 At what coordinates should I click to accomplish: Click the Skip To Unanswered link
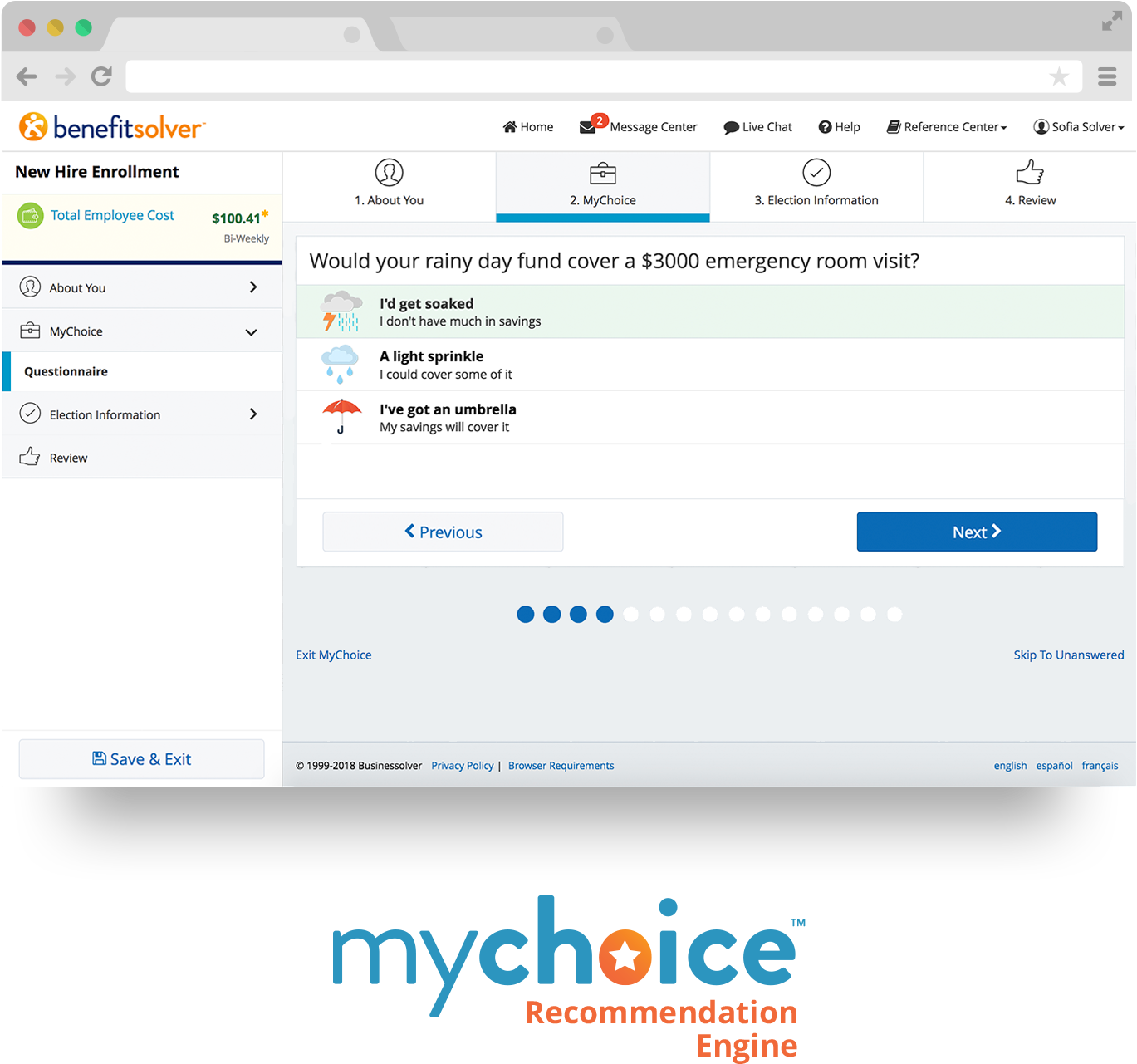point(1068,655)
